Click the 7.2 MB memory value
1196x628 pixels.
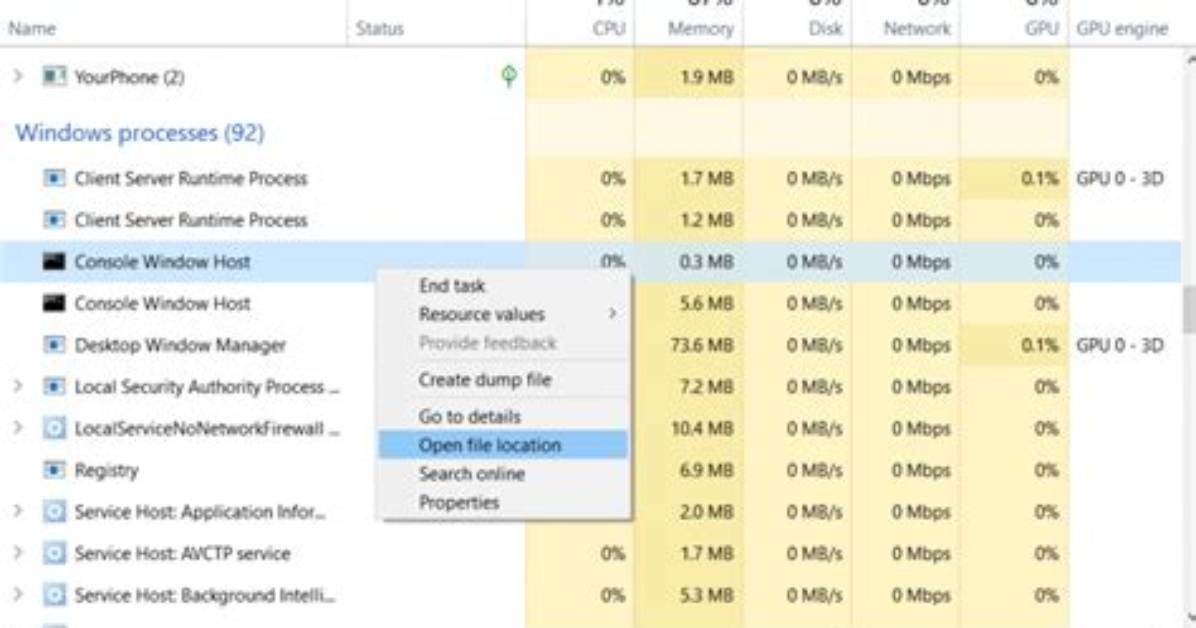(x=706, y=387)
